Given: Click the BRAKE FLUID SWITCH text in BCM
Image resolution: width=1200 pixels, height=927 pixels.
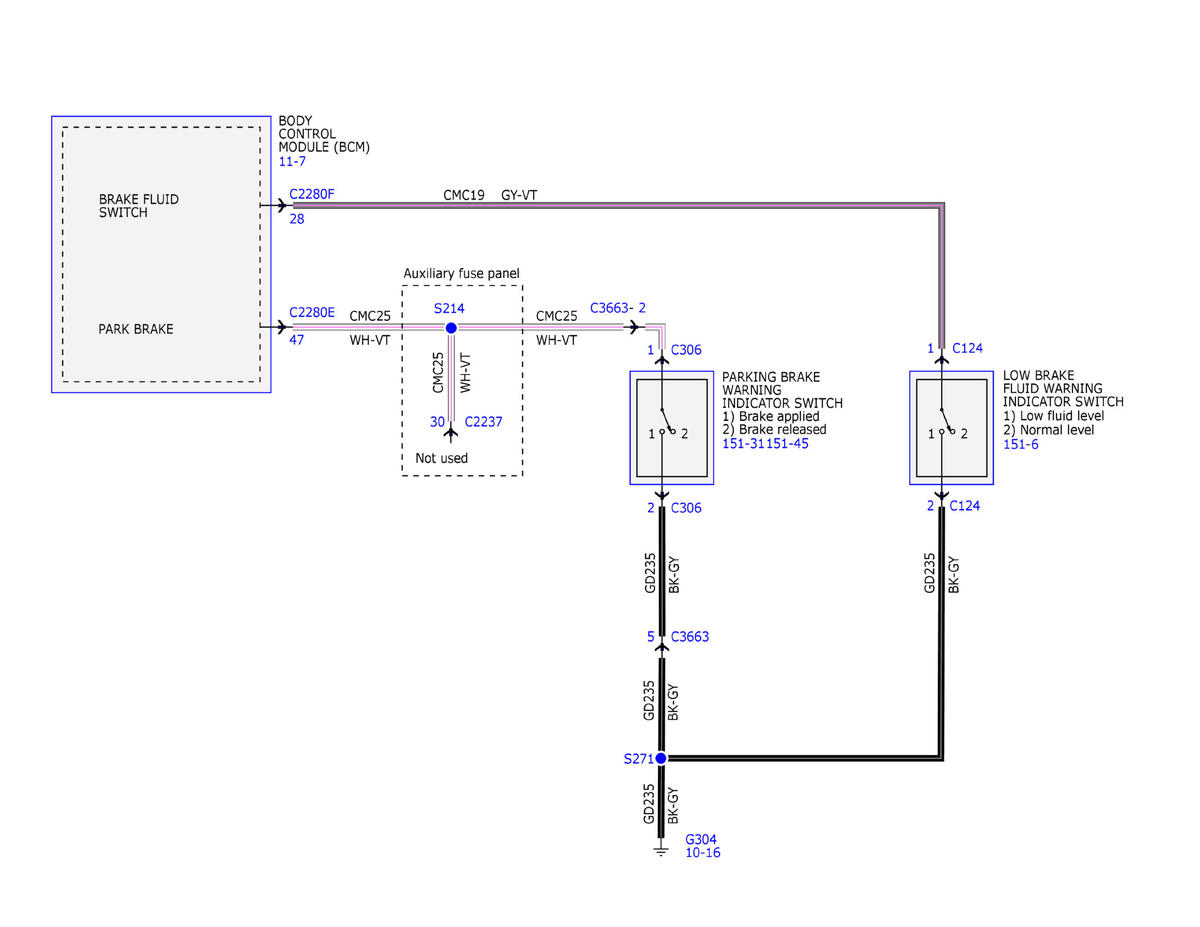Looking at the screenshot, I should point(139,206).
